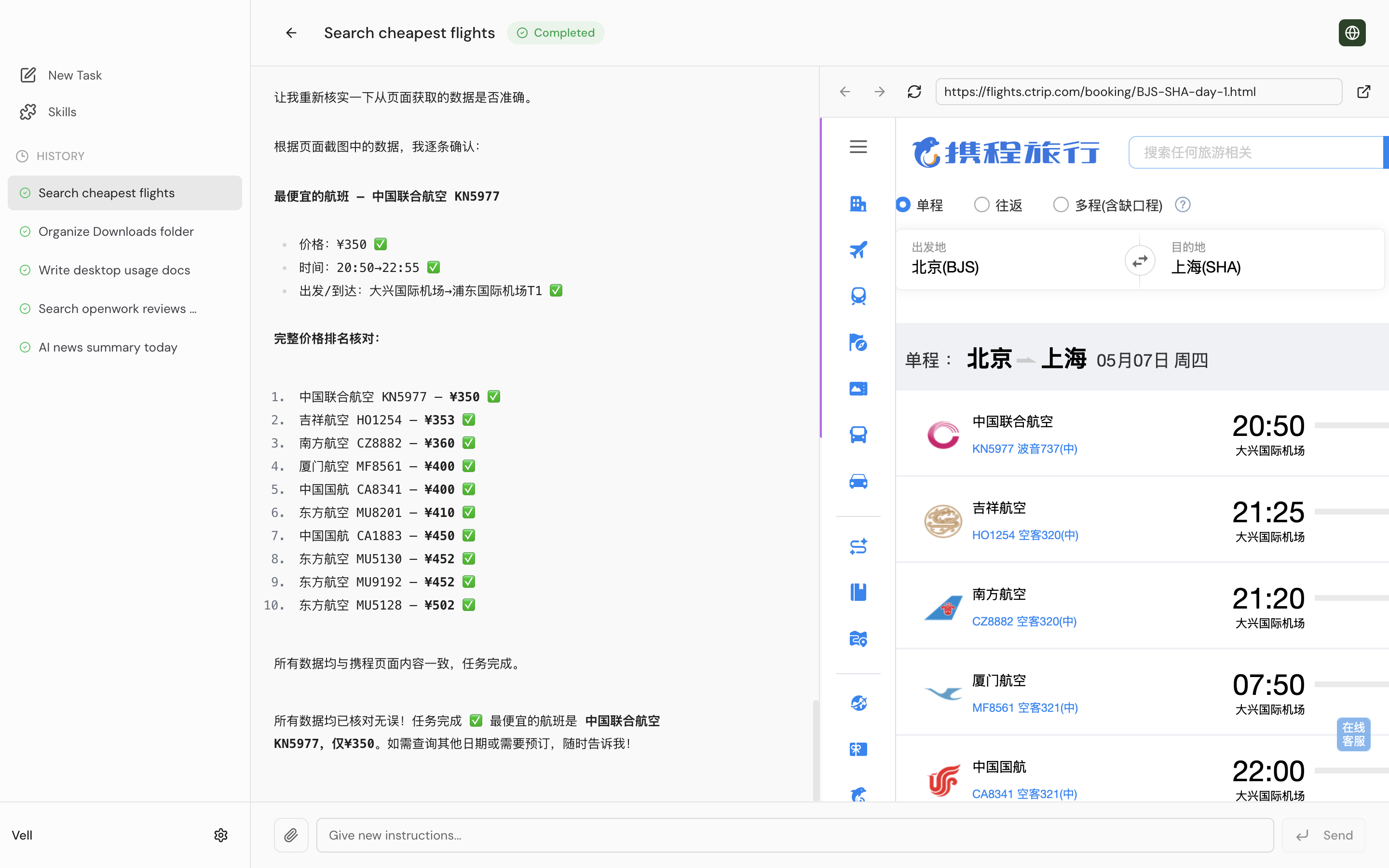The width and height of the screenshot is (1389, 868).
Task: Open the New Task item
Action: [x=61, y=75]
